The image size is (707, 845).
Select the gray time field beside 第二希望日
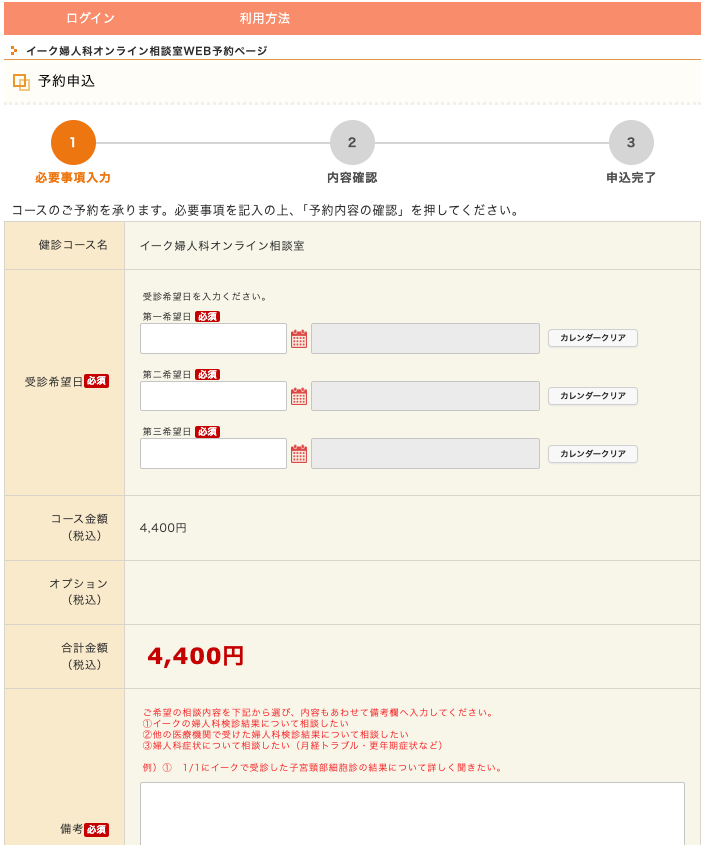pos(425,396)
